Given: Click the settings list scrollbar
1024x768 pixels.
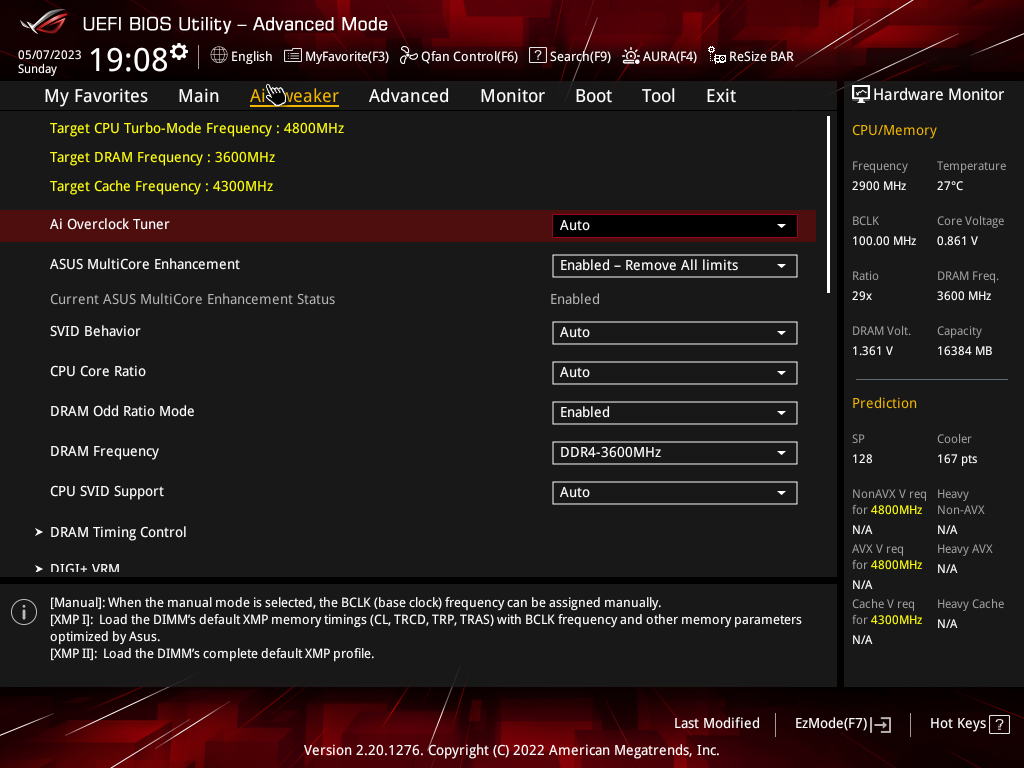Looking at the screenshot, I should click(829, 204).
